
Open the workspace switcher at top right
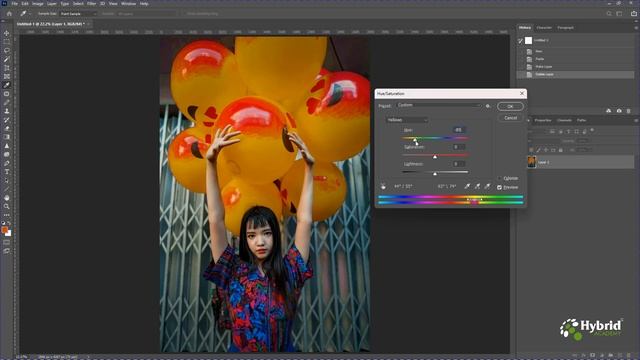[x=620, y=13]
